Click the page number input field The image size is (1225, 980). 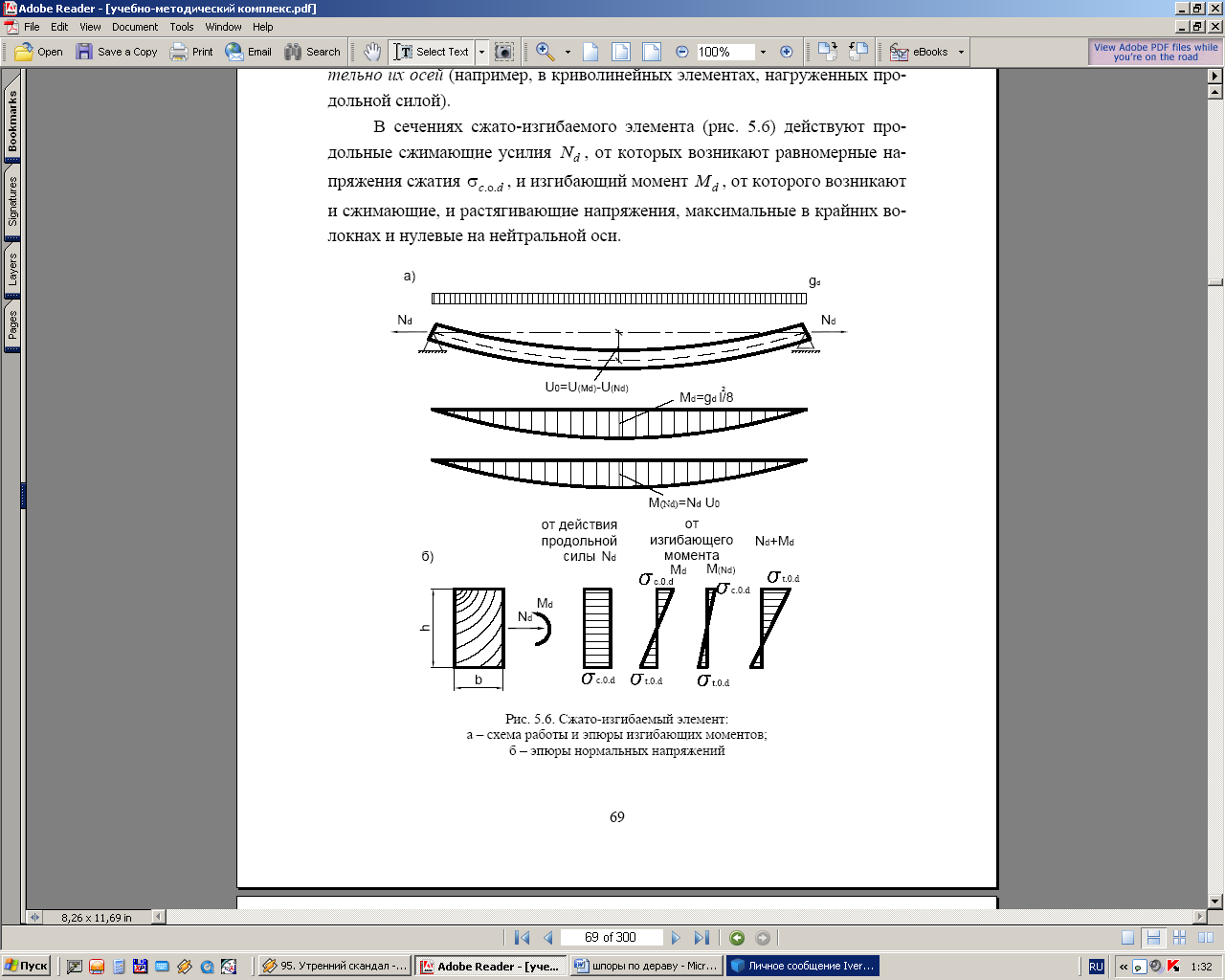[x=610, y=938]
